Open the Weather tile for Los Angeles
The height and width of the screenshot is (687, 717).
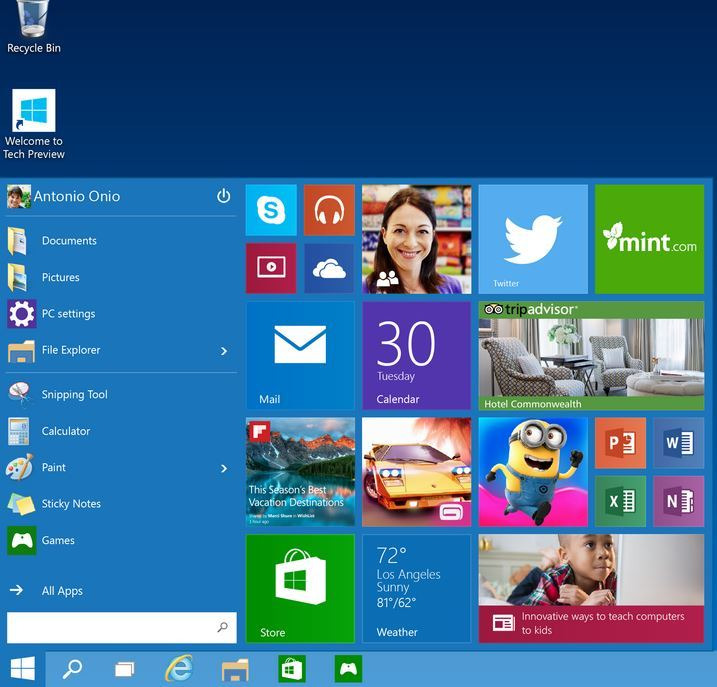[x=417, y=588]
